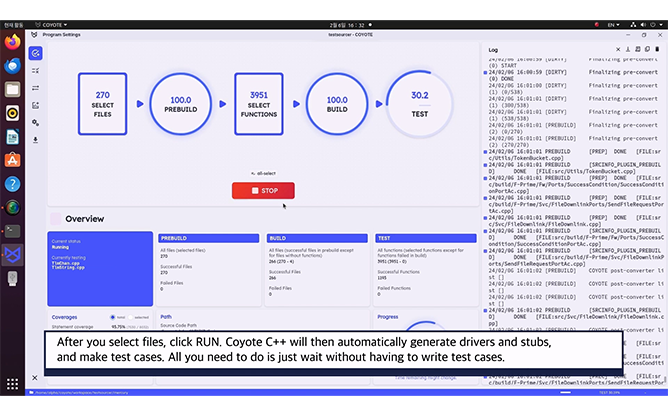
Task: Open Firefox from the Ubuntu dock
Action: tap(12, 42)
